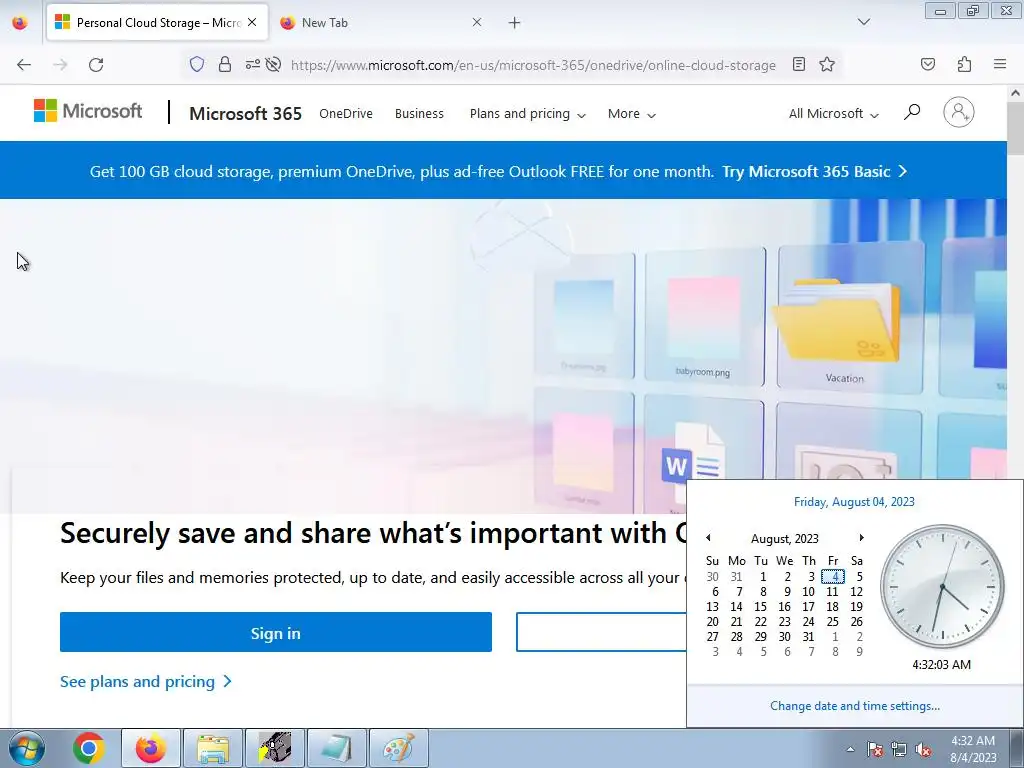Image resolution: width=1024 pixels, height=768 pixels.
Task: Select August 15 in the calendar
Action: pos(760,607)
